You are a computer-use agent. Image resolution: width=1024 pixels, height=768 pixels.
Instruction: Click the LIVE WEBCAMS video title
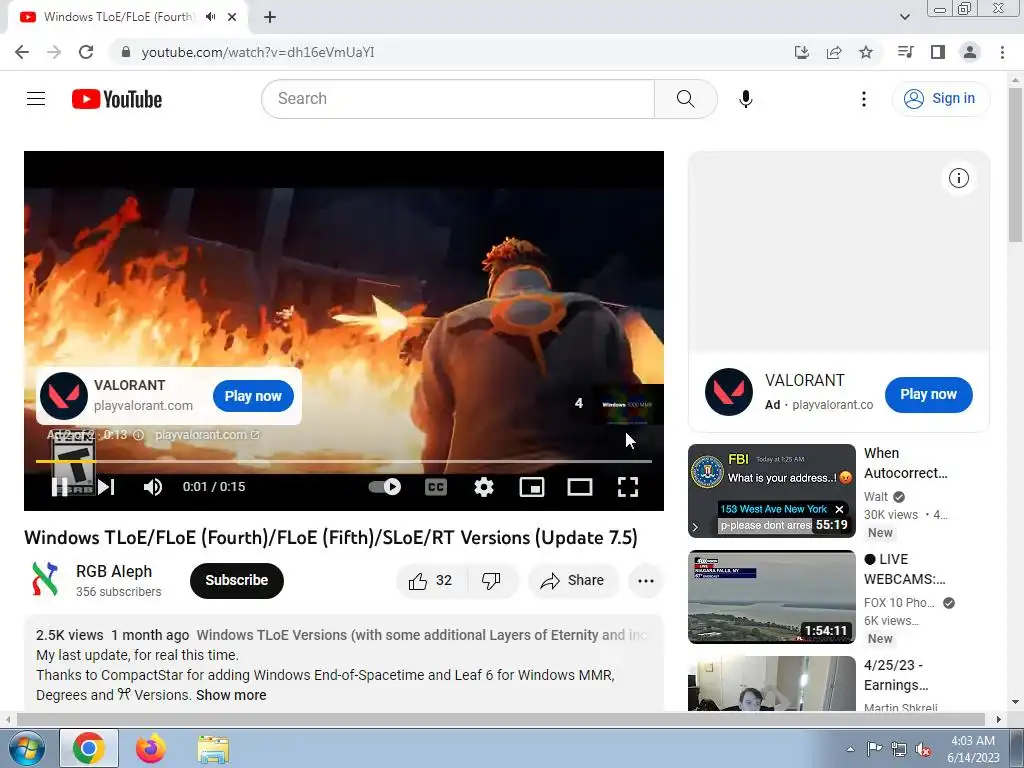[x=904, y=569]
